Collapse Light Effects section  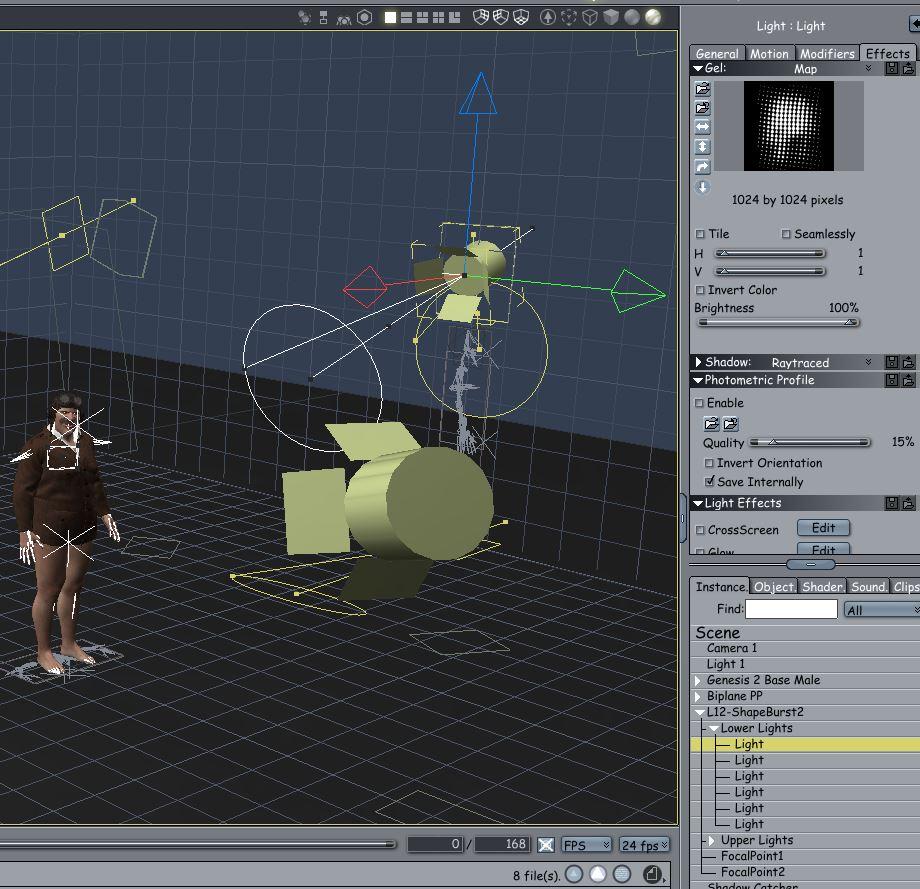pos(698,503)
